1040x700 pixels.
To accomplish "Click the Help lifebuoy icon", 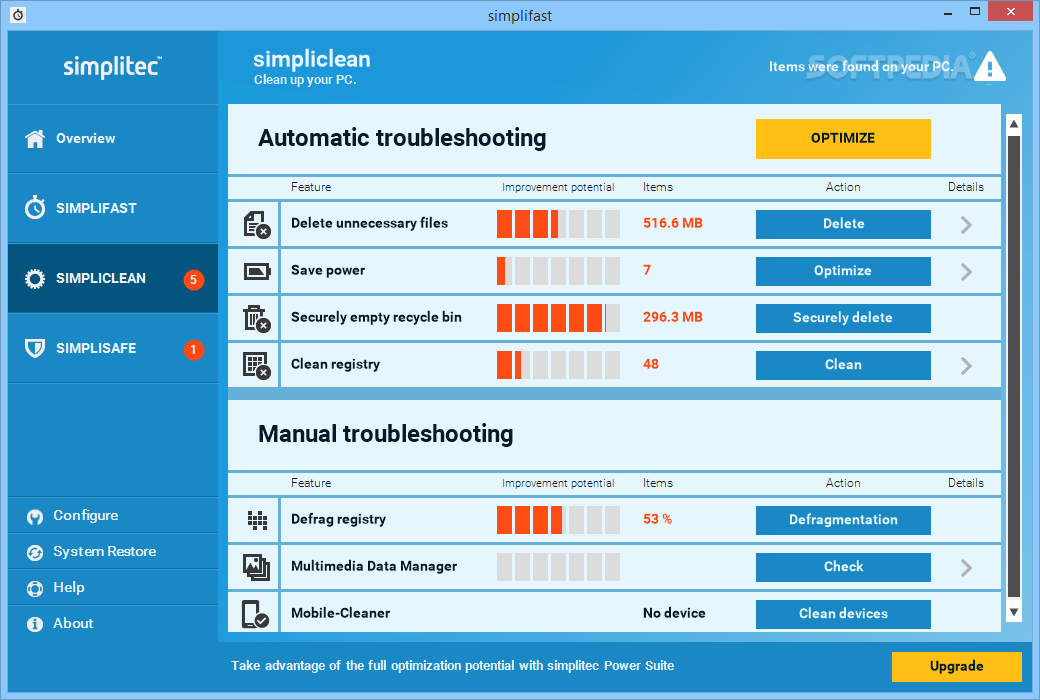I will (34, 589).
